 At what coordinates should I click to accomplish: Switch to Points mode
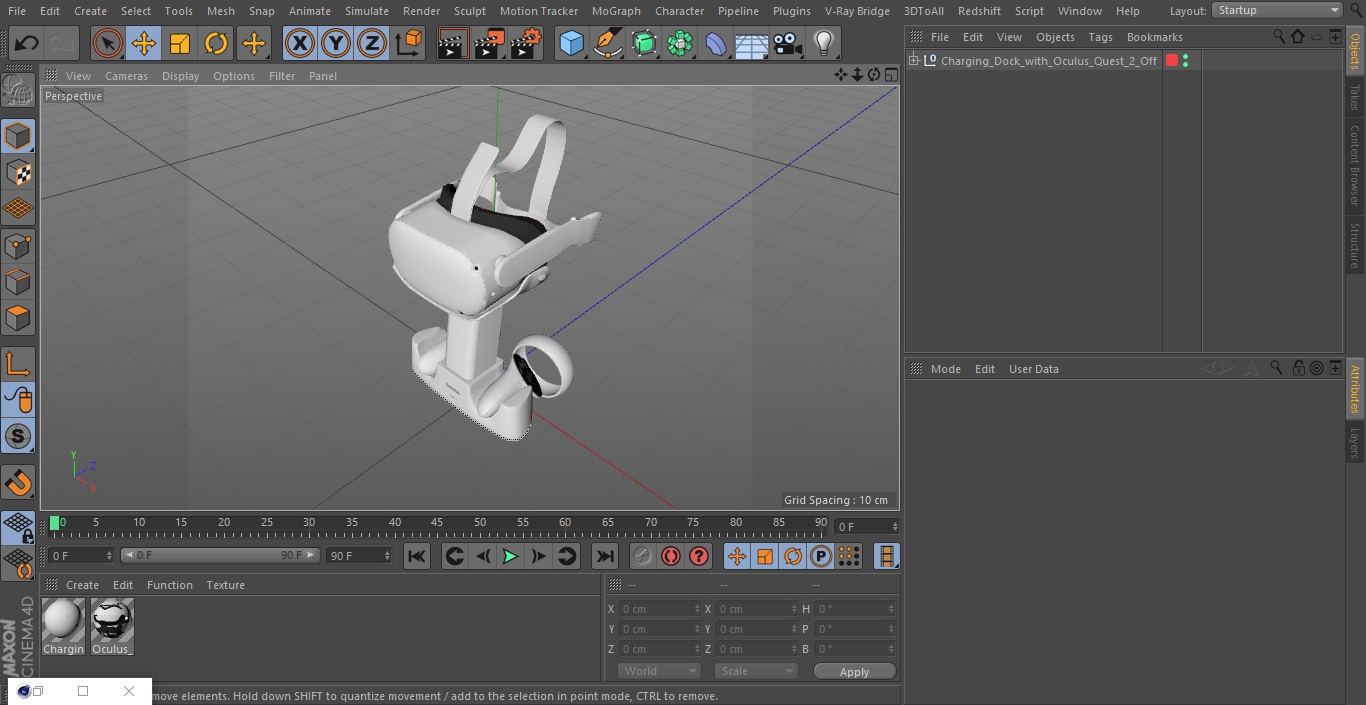coord(18,245)
